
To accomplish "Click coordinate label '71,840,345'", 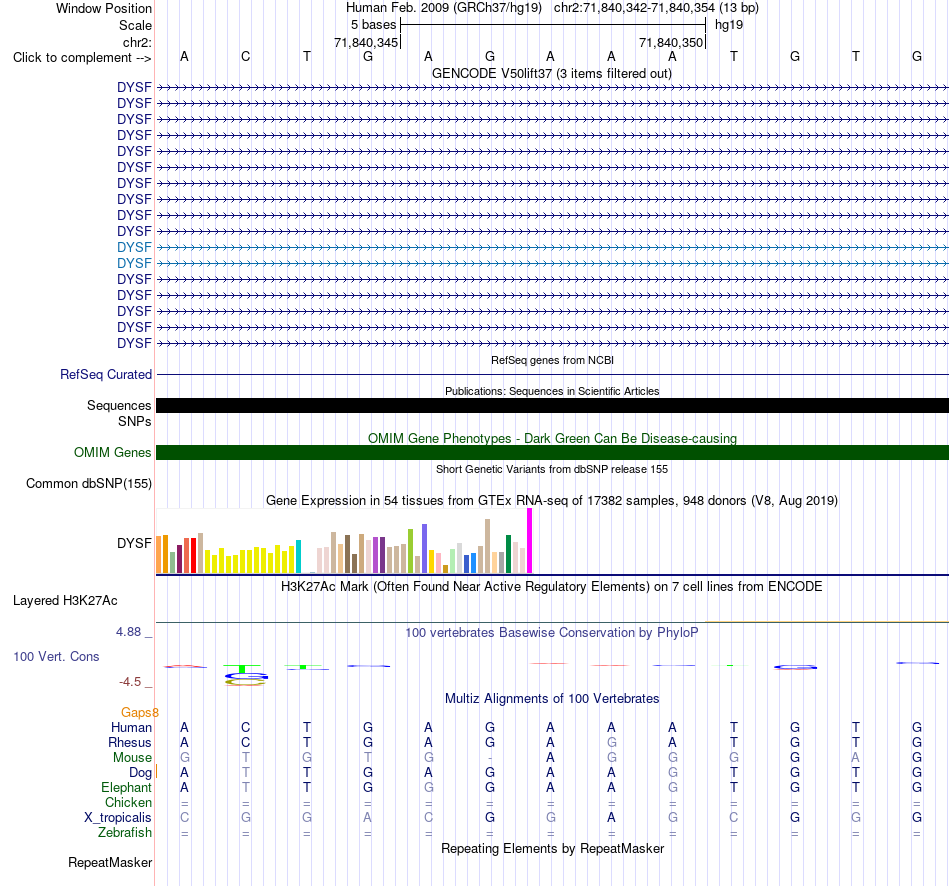I will click(366, 42).
